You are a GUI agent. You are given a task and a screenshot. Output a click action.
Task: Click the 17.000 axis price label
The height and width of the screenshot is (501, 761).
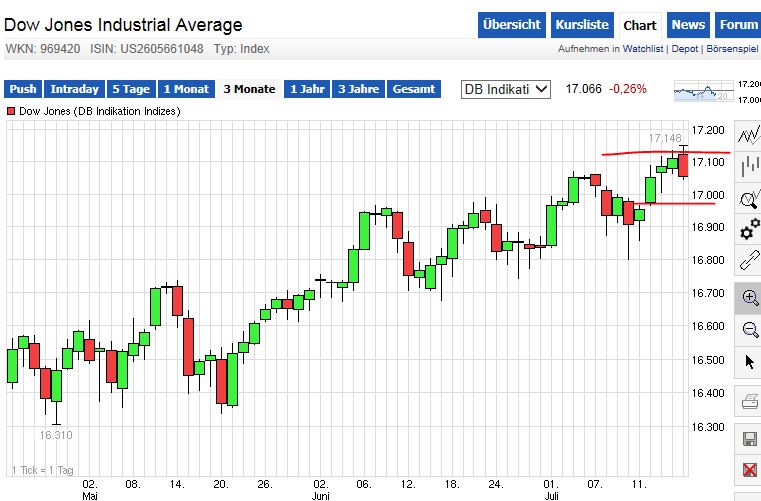[708, 195]
